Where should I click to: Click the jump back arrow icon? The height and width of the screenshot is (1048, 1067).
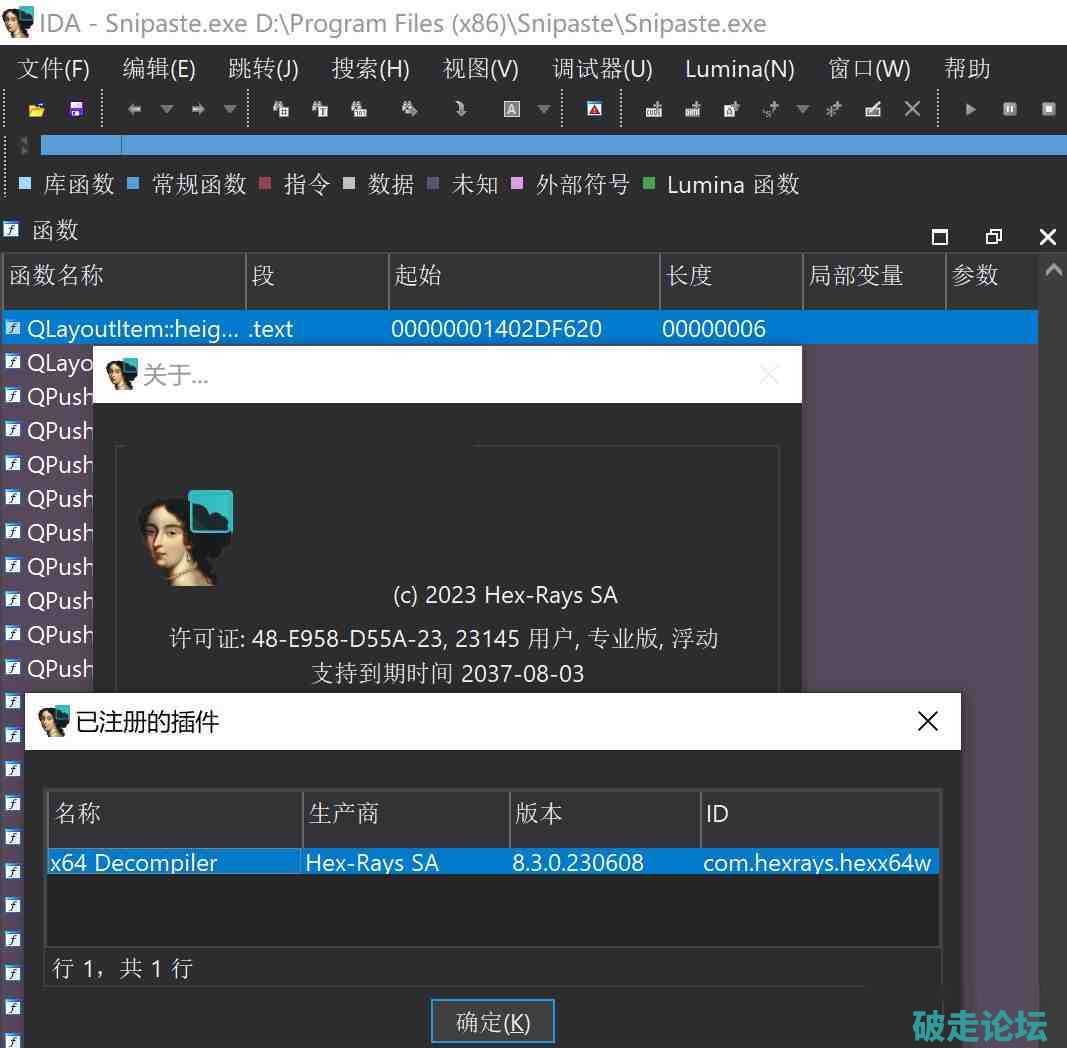point(134,110)
